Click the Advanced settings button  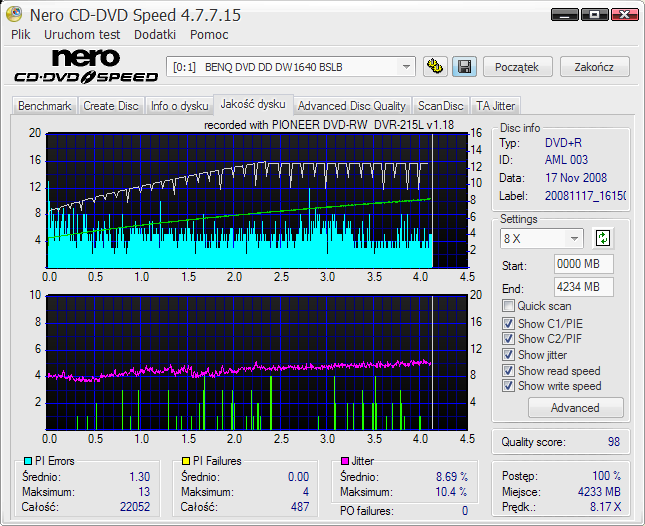[575, 408]
